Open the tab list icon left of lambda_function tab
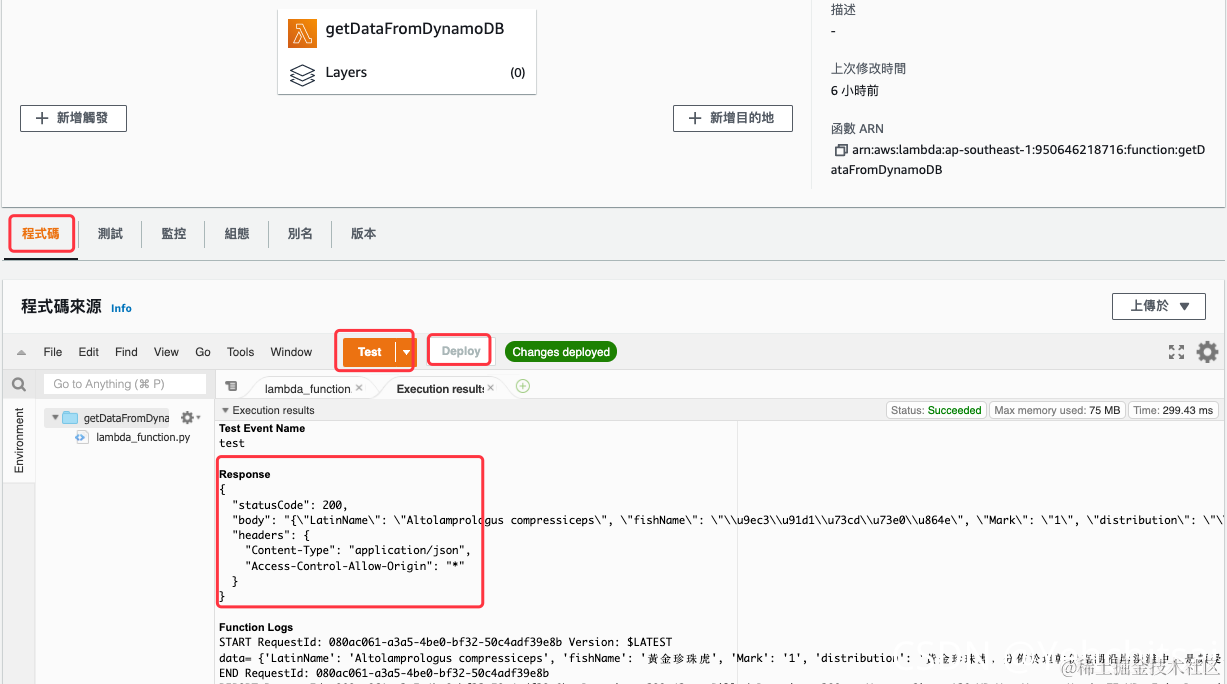This screenshot has width=1227, height=684. click(231, 387)
